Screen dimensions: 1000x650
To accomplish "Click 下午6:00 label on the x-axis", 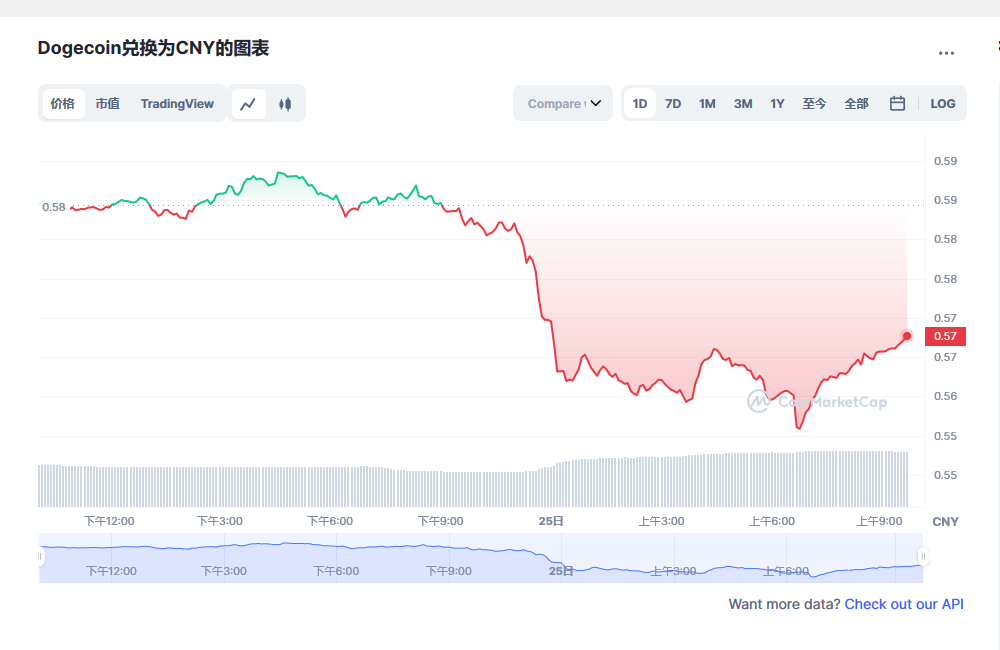I will [x=330, y=521].
